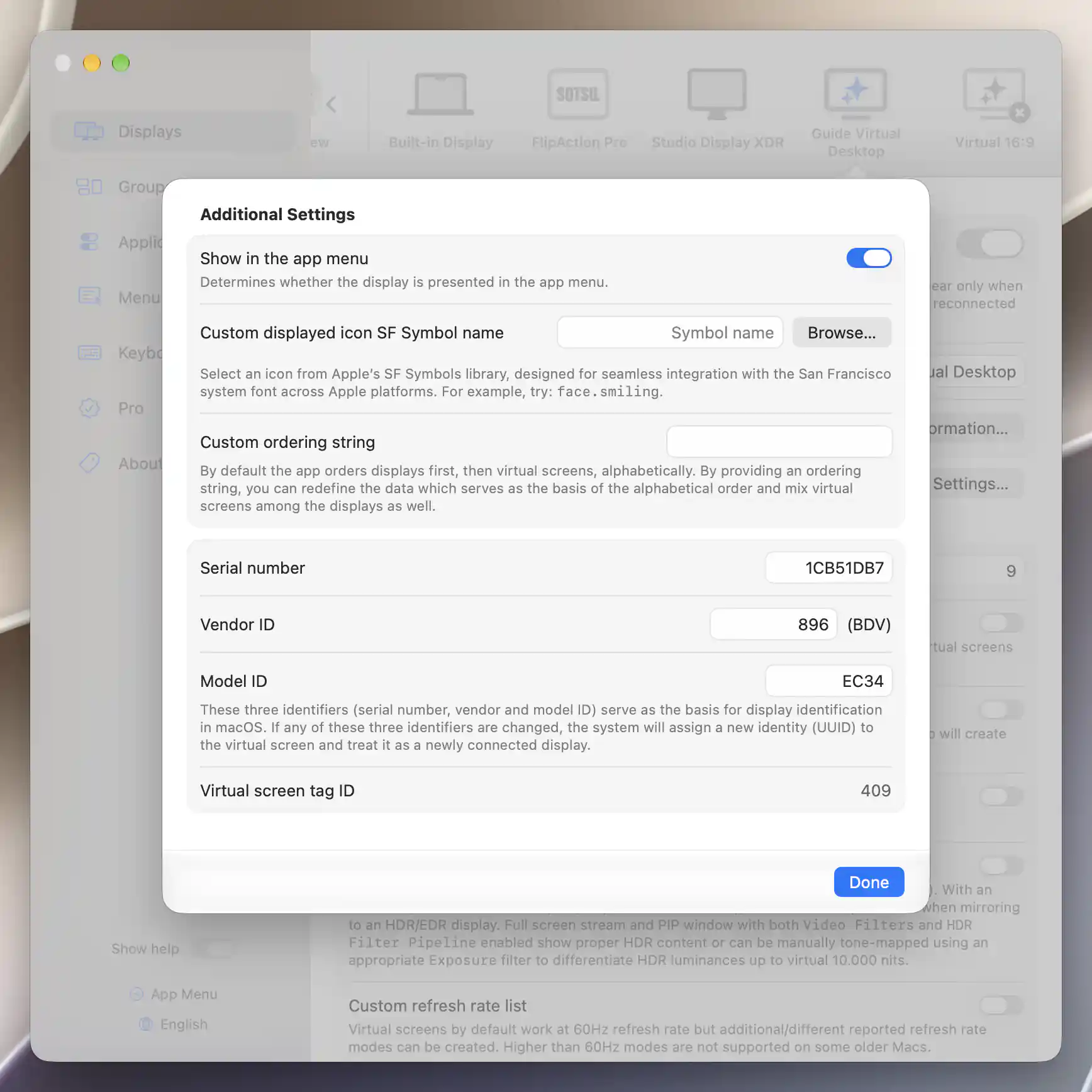Toggle the top switch behind the dialog

click(x=990, y=243)
